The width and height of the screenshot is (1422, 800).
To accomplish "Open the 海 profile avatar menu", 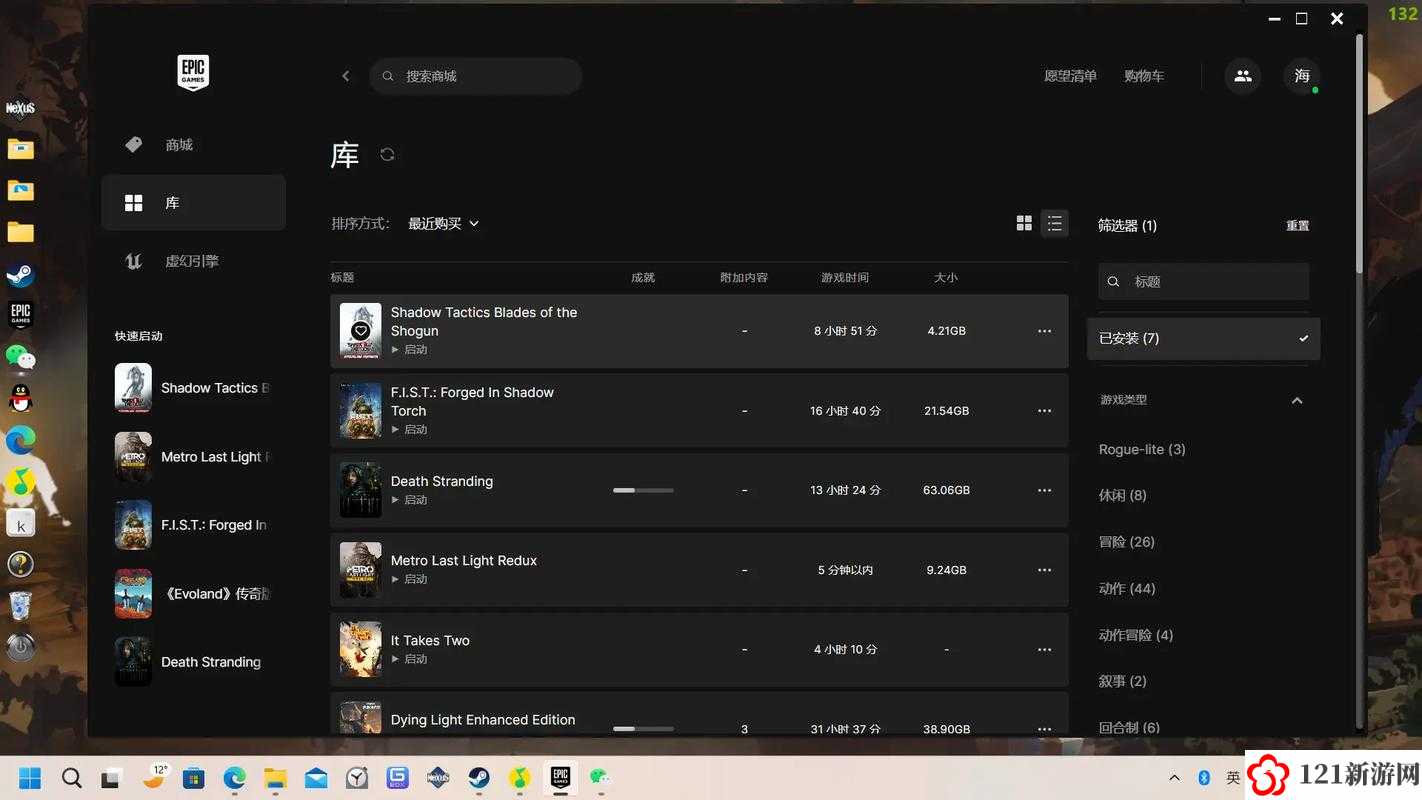I will pyautogui.click(x=1302, y=76).
